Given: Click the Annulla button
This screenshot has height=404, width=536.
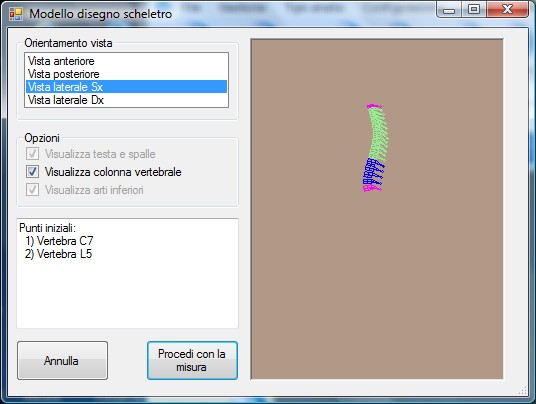Looking at the screenshot, I should (63, 361).
